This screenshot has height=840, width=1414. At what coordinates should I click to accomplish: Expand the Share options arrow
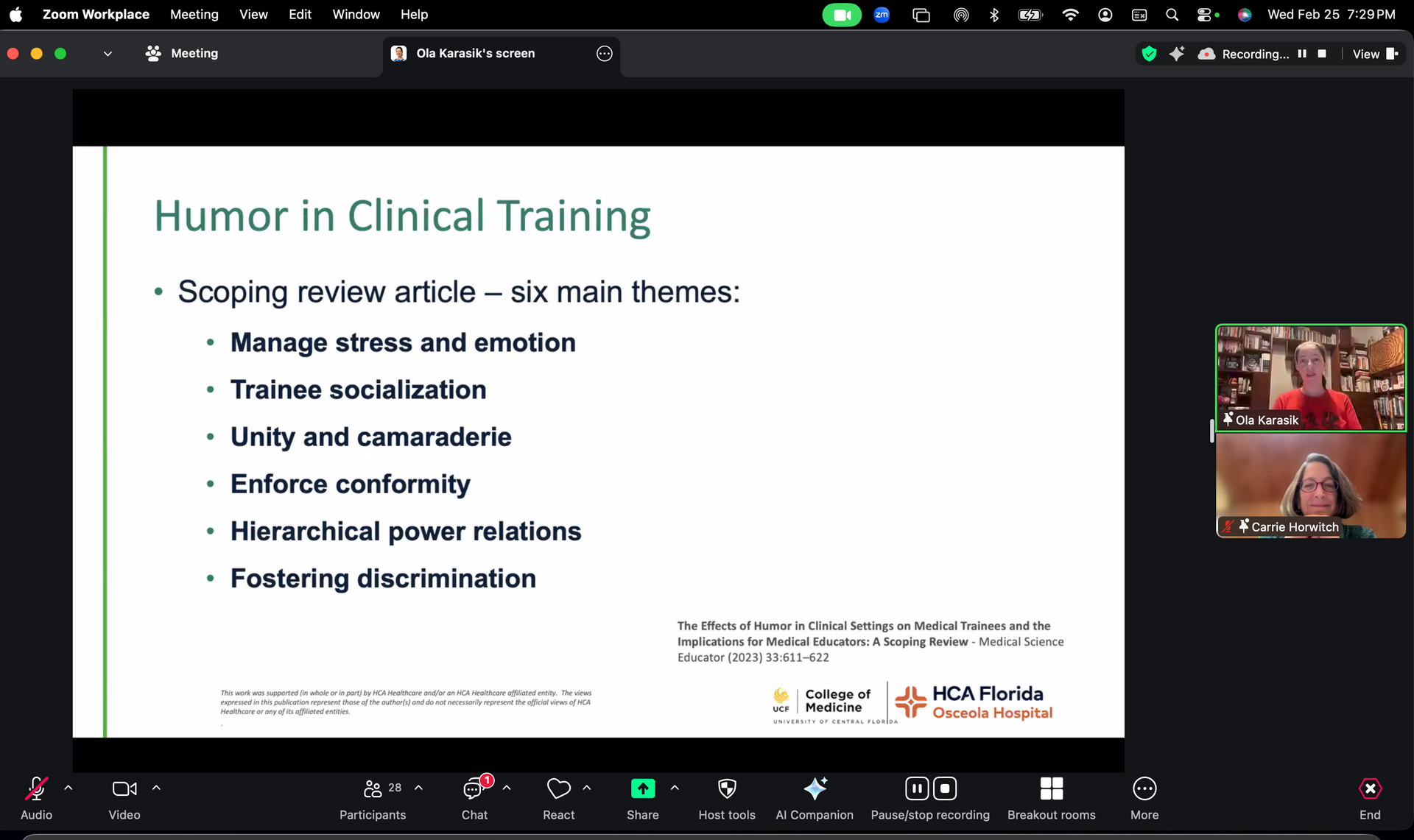[x=675, y=788]
